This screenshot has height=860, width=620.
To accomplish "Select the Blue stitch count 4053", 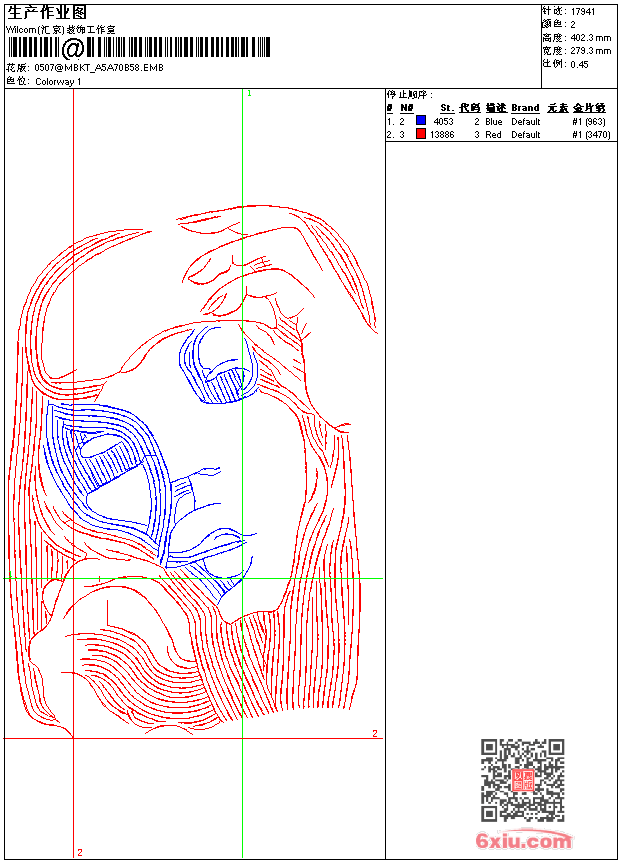I will point(443,121).
